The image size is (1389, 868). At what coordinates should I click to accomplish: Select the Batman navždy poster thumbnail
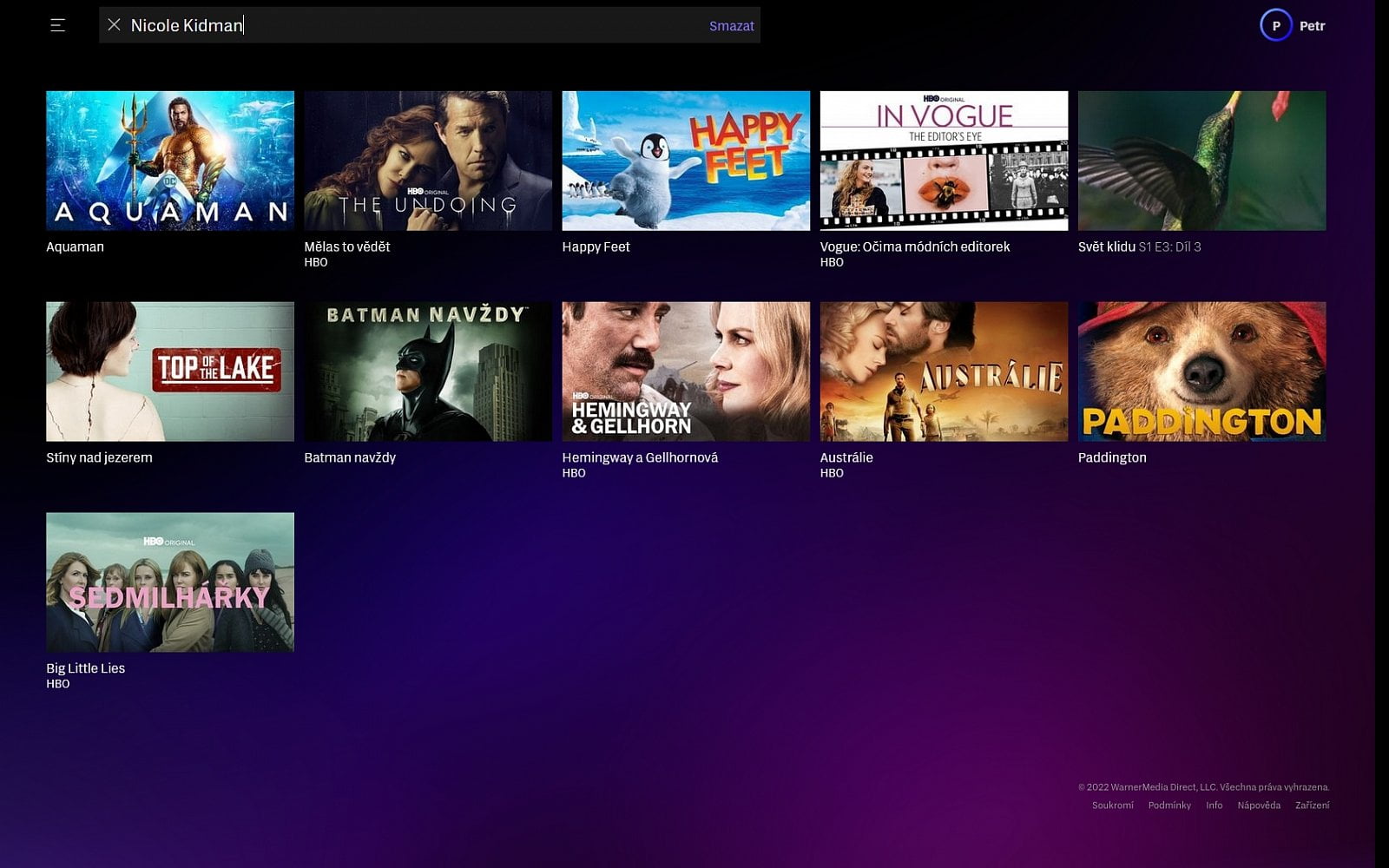tap(428, 372)
